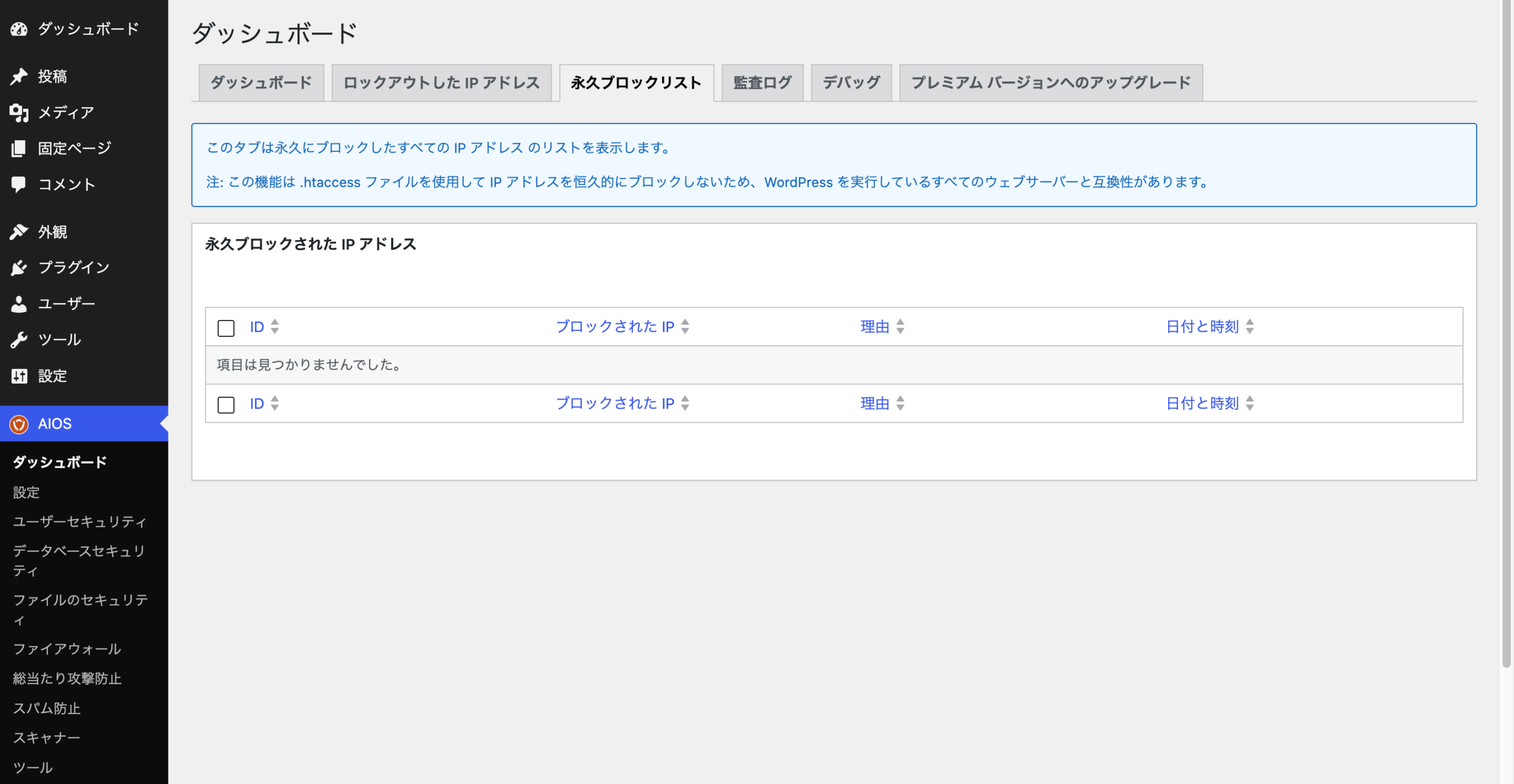The image size is (1514, 784).
Task: Tick the select-all checkbox in the table header
Action: click(x=226, y=328)
